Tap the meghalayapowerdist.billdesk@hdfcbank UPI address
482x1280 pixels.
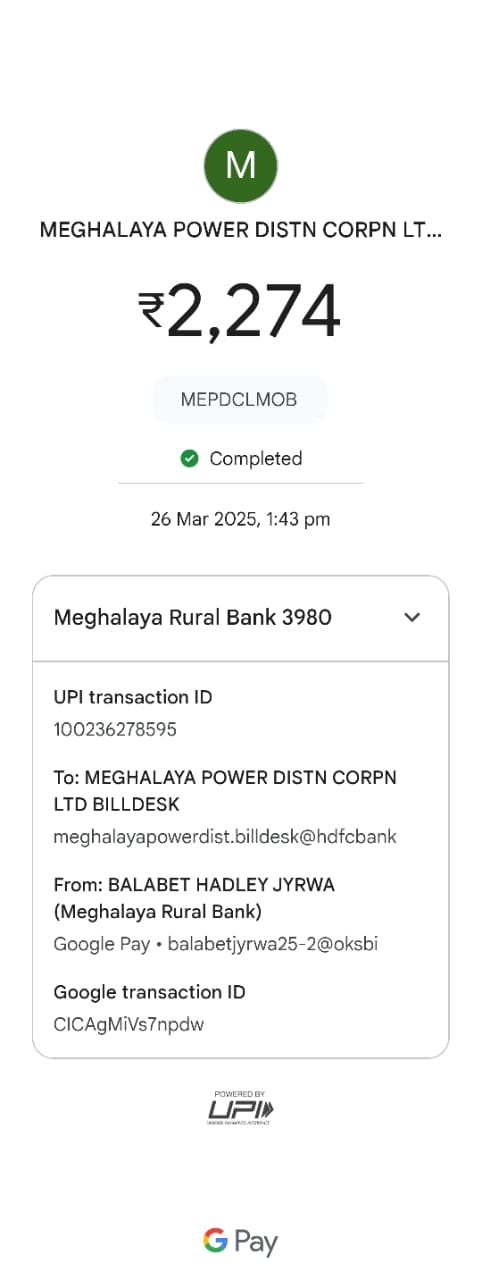225,837
